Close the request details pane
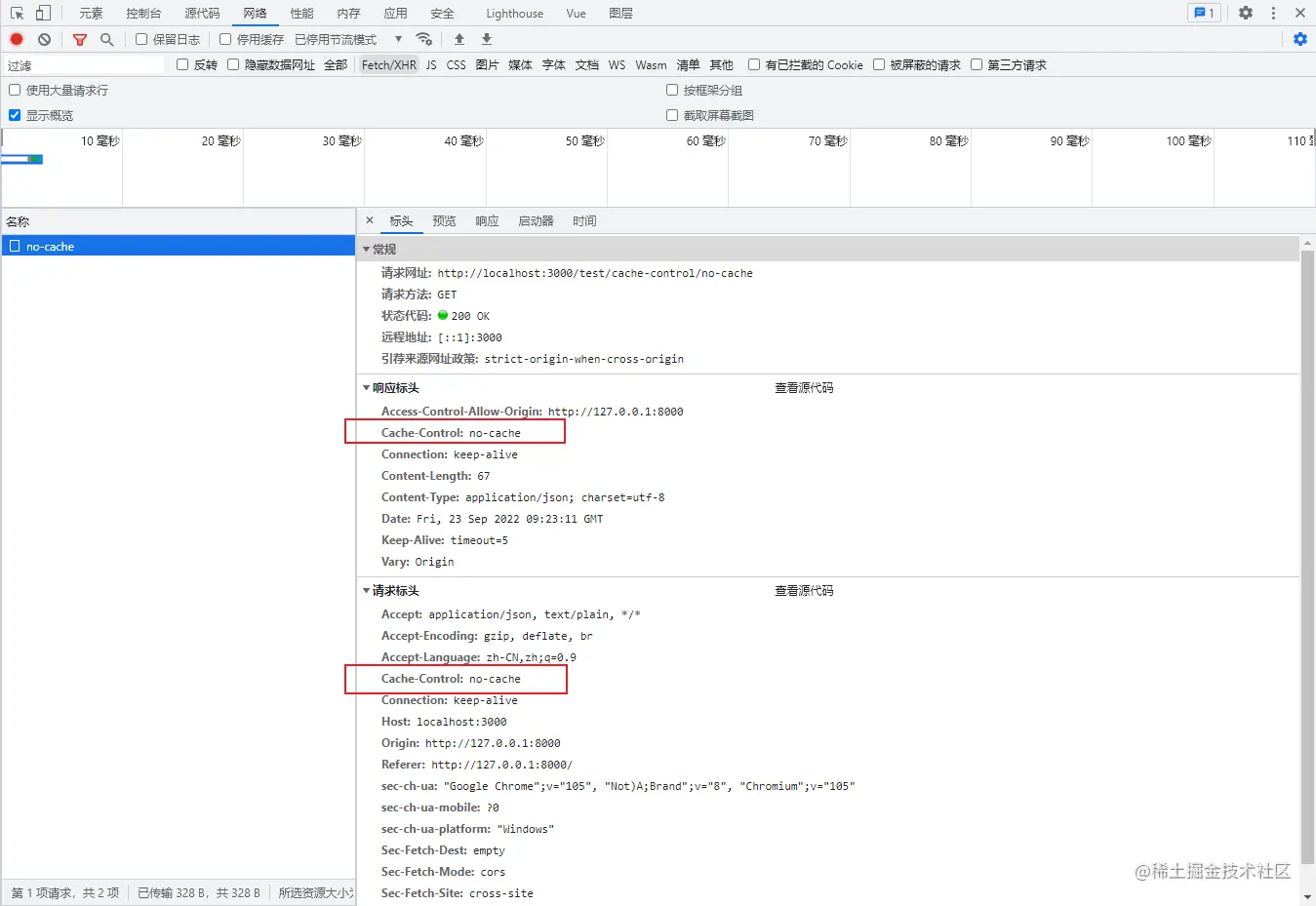 (370, 220)
